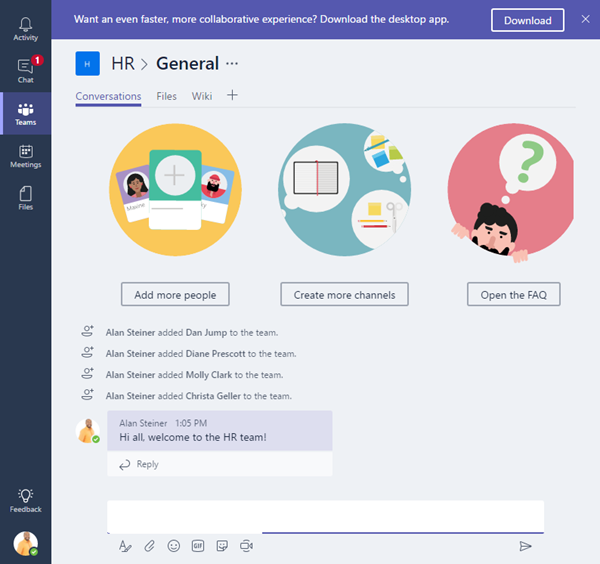Screen dimensions: 600x564
Task: Send the message with the arrow icon
Action: coord(525,546)
